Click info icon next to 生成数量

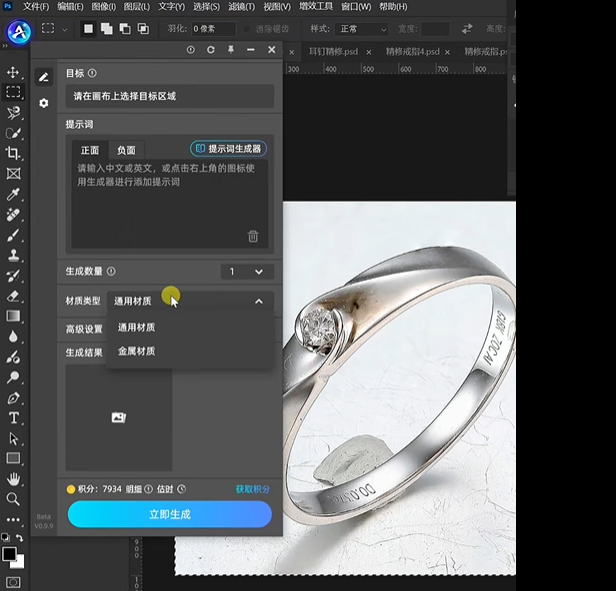(x=111, y=271)
